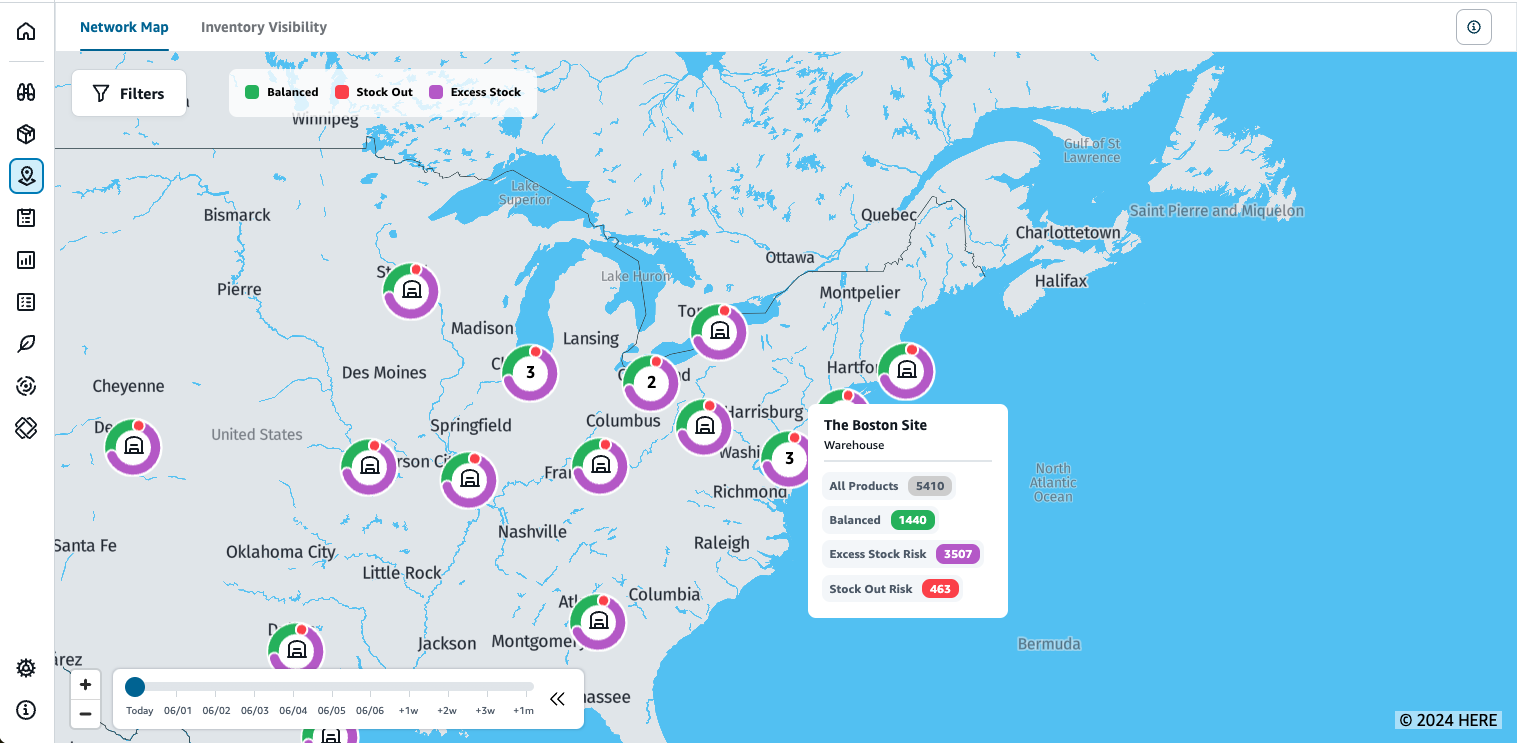Image resolution: width=1517 pixels, height=743 pixels.
Task: Open the settings gear icon
Action: tap(26, 668)
